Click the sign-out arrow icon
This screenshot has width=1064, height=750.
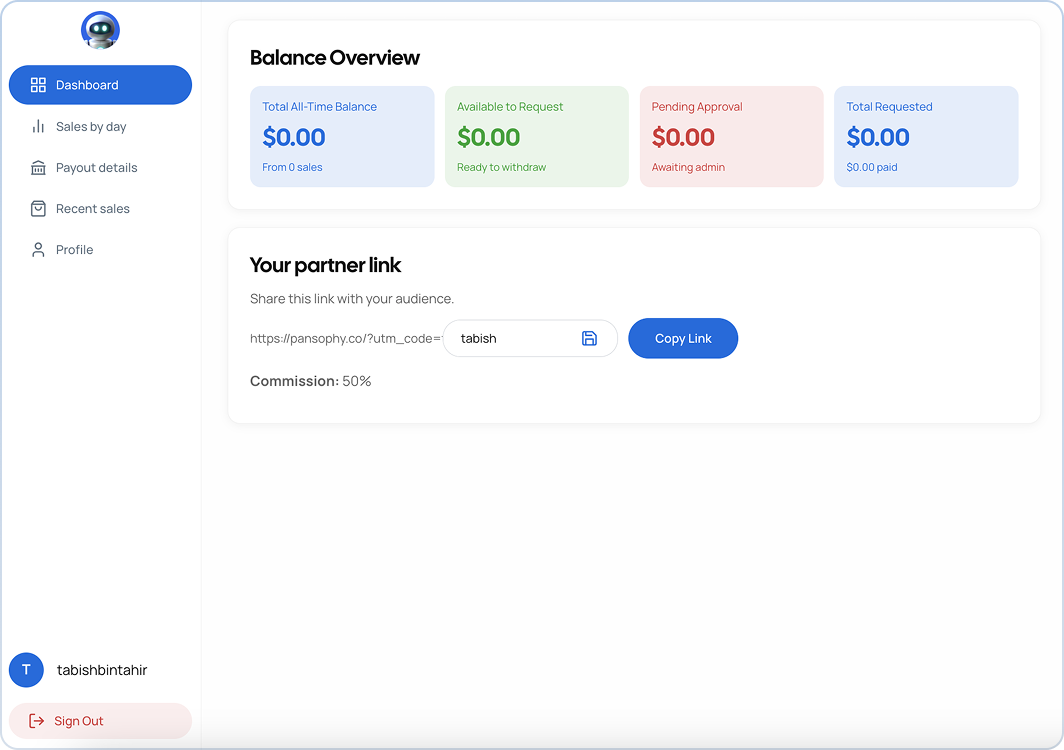(x=37, y=721)
